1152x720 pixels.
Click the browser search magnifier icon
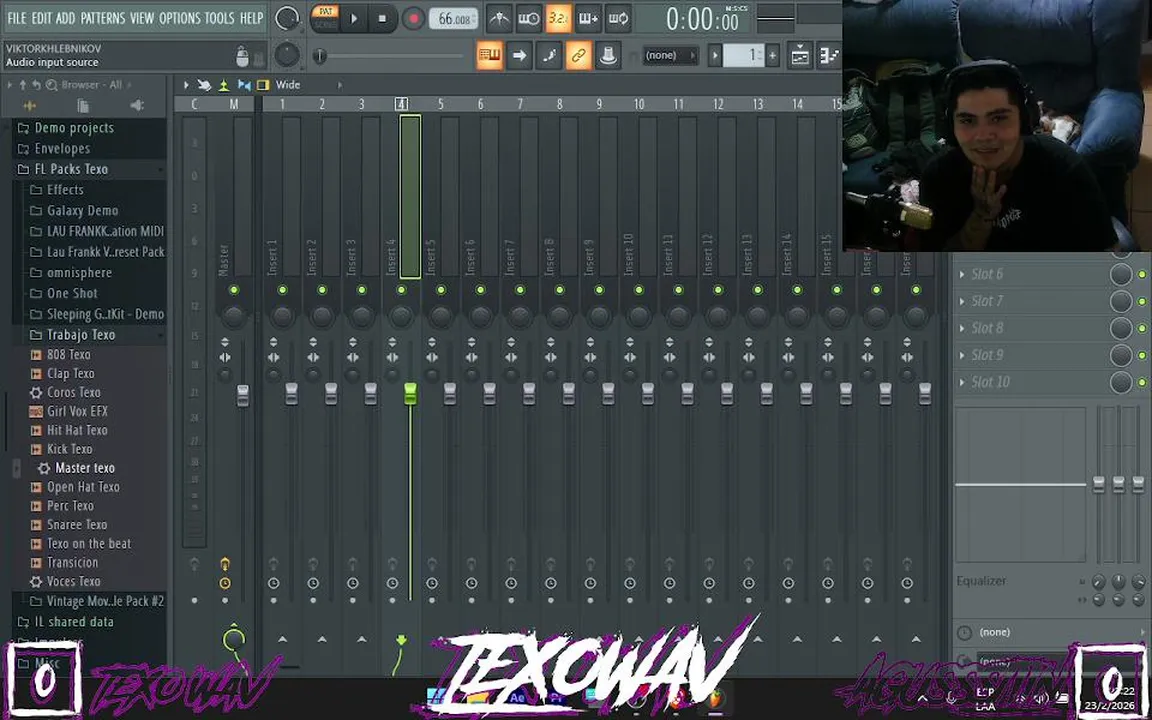(51, 85)
